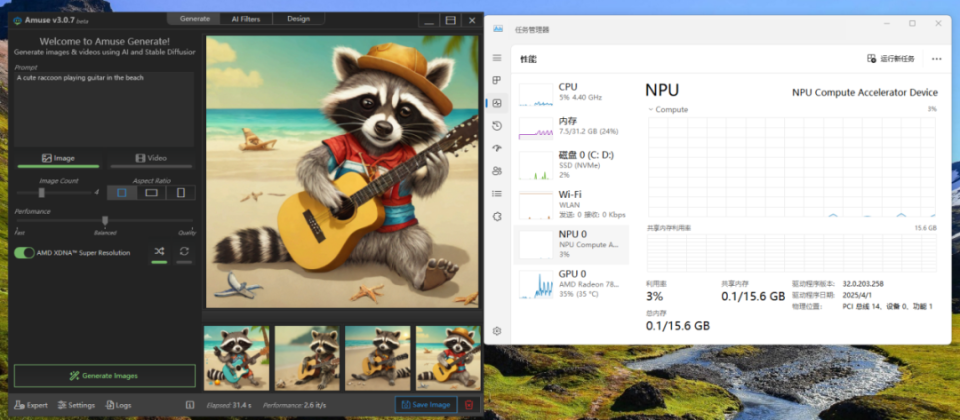Image resolution: width=960 pixels, height=420 pixels.
Task: Open Services icon in Task Manager sidebar
Action: pos(497,216)
